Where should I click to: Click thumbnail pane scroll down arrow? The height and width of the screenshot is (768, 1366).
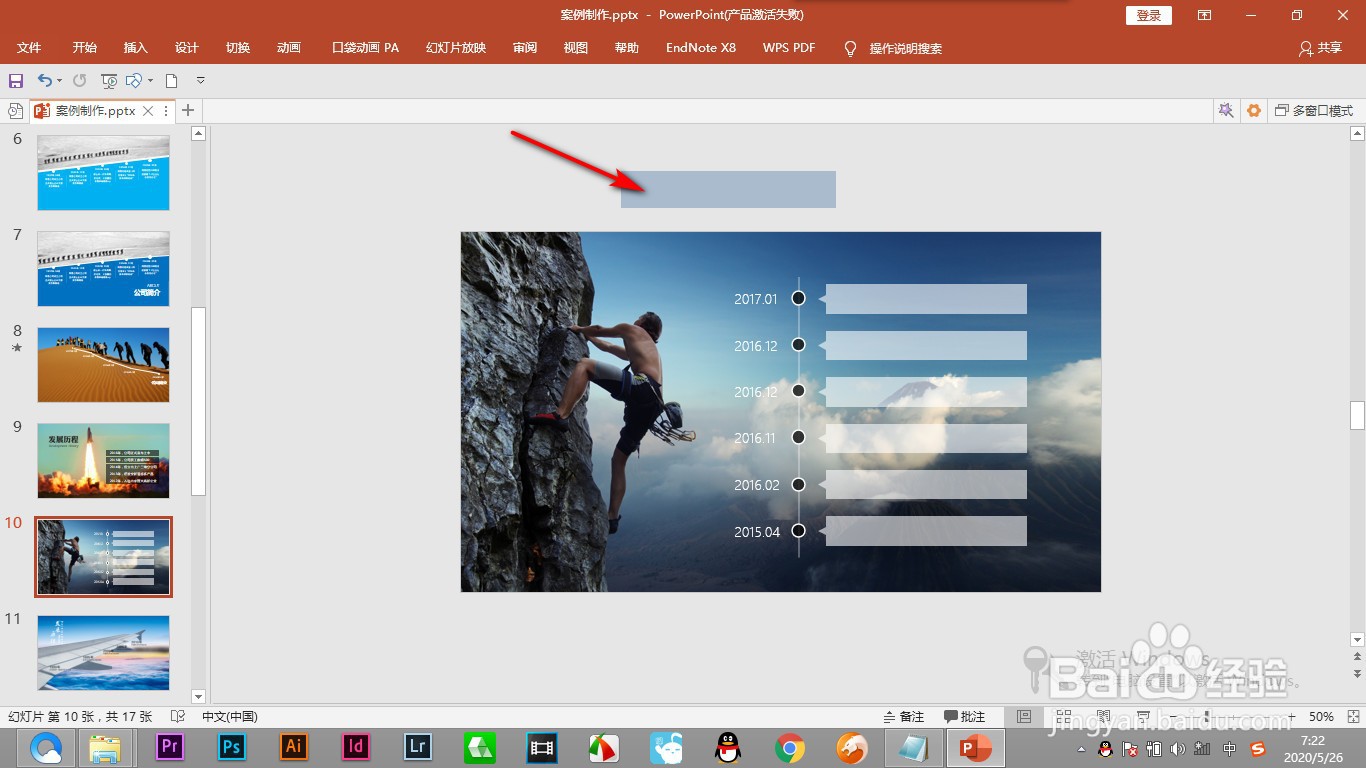coord(198,696)
